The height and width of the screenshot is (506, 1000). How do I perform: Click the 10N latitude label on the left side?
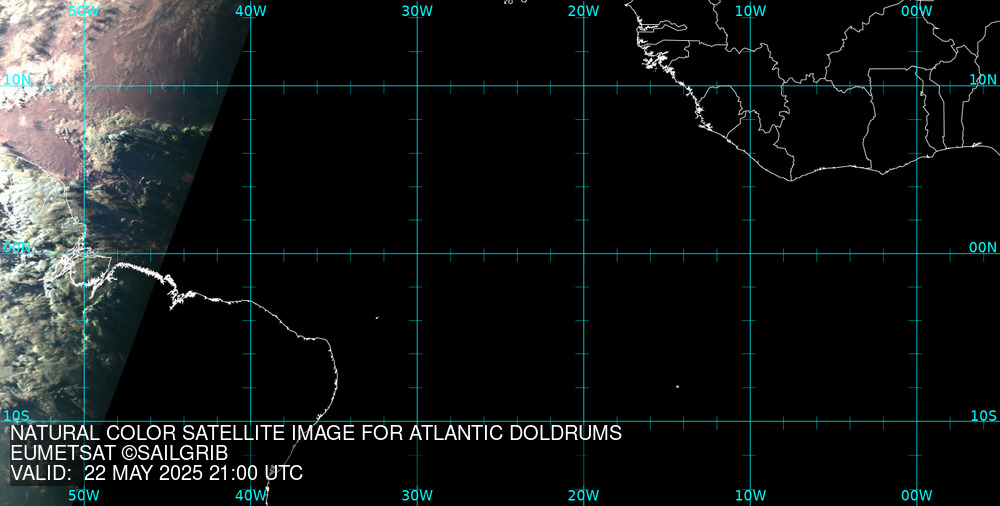point(17,80)
